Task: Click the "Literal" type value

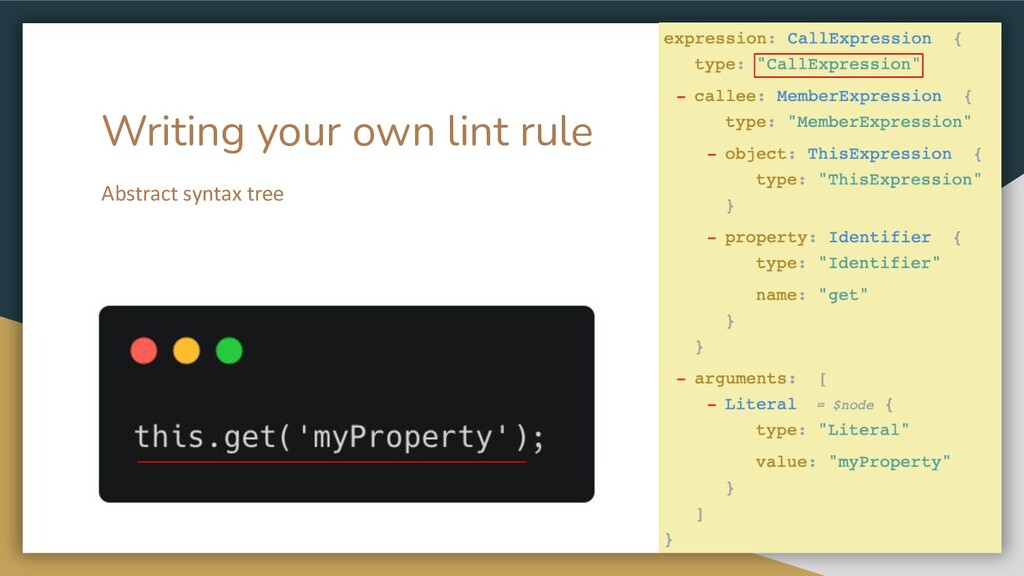Action: [x=863, y=430]
